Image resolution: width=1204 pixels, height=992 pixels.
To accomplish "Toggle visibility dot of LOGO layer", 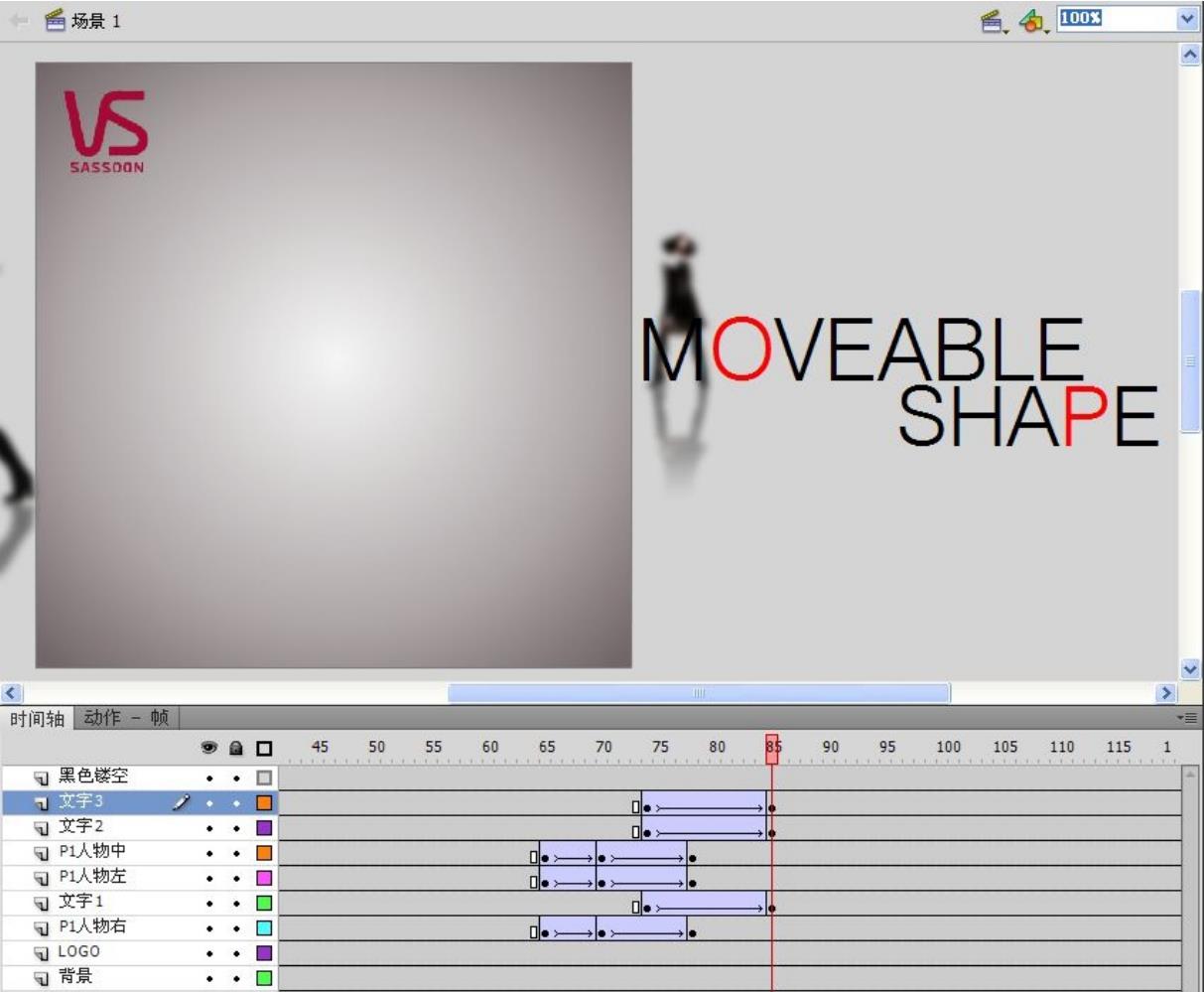I will click(209, 953).
